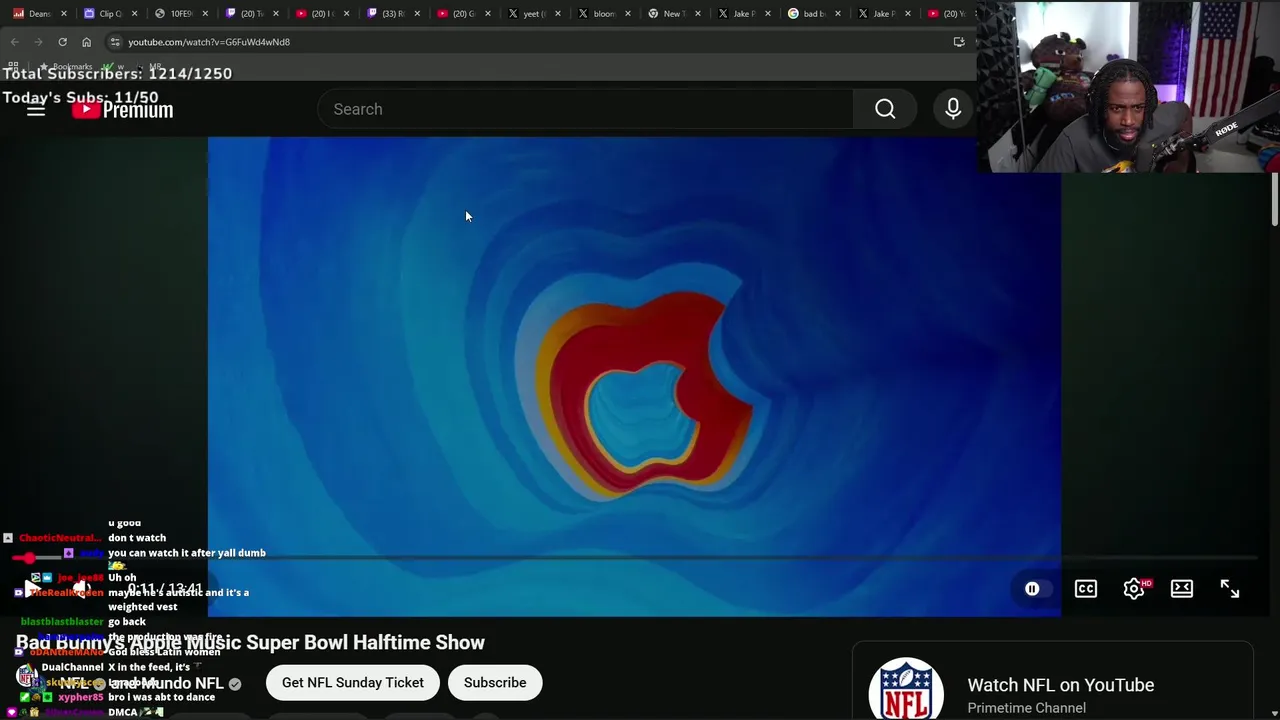
Task: Mute the video with the speaker icon
Action: pos(82,589)
